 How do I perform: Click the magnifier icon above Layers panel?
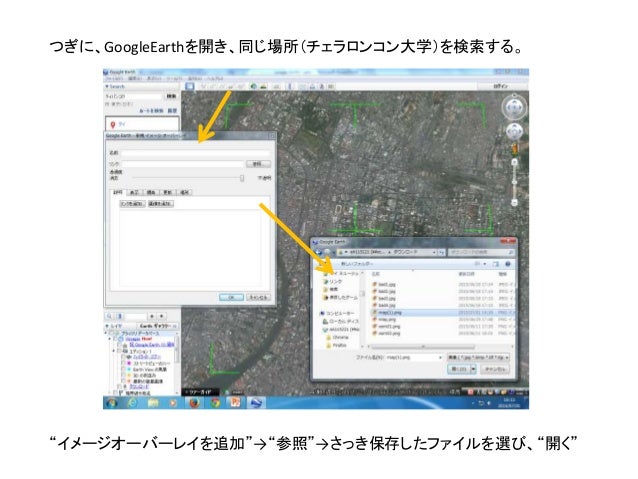coord(109,316)
